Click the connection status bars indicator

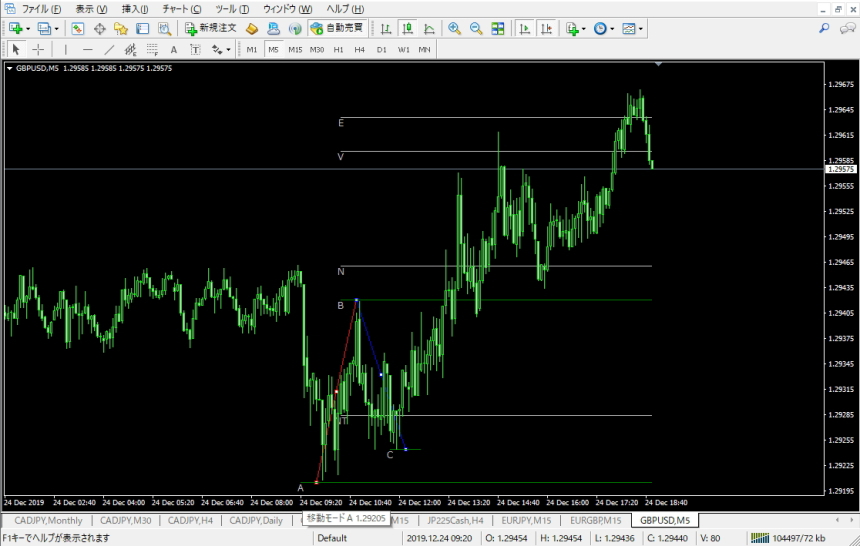pos(760,538)
